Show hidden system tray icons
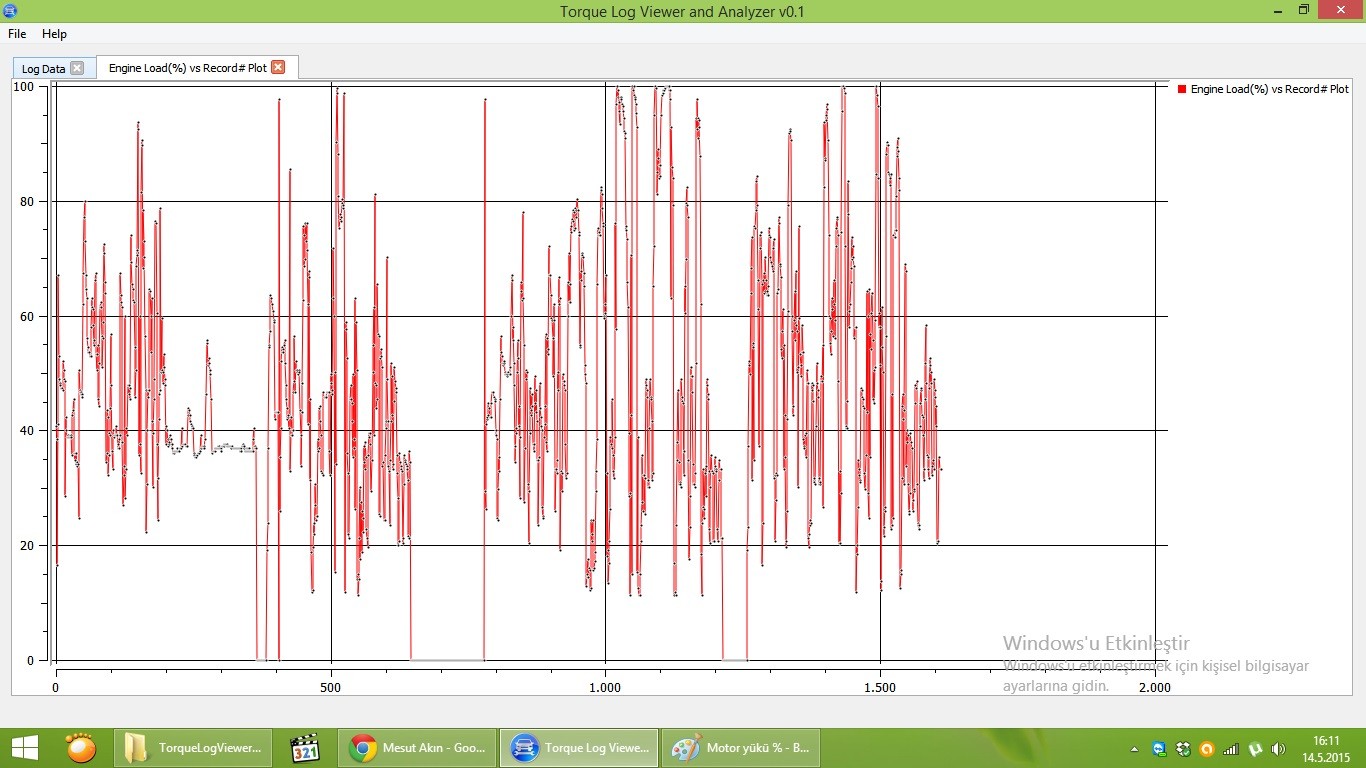 pyautogui.click(x=1134, y=749)
